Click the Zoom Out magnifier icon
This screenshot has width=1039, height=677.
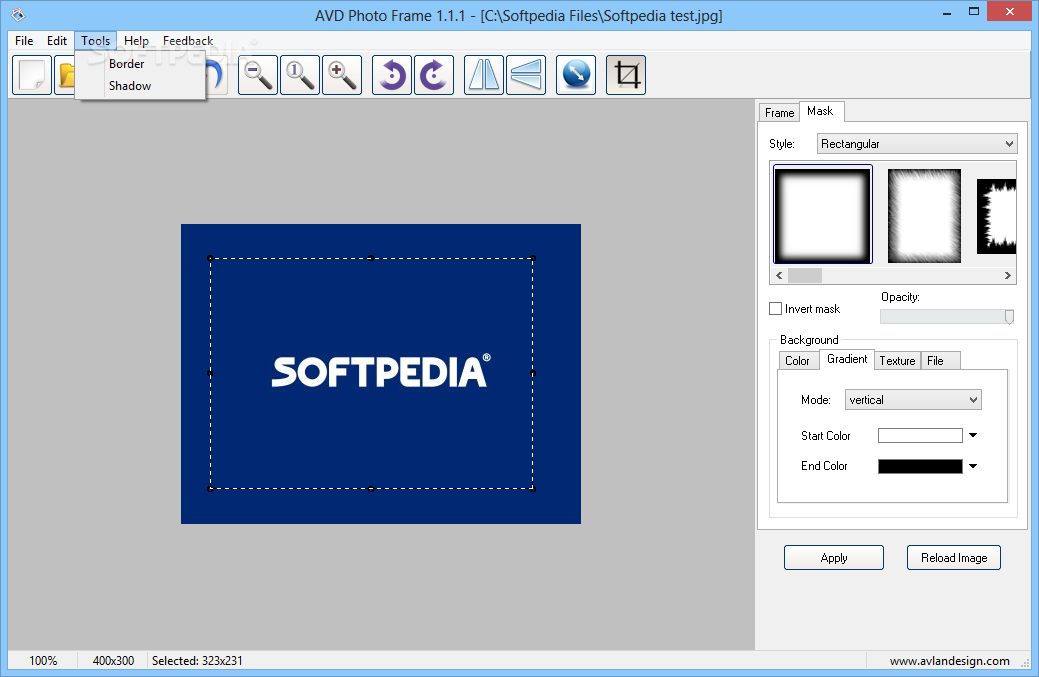258,75
